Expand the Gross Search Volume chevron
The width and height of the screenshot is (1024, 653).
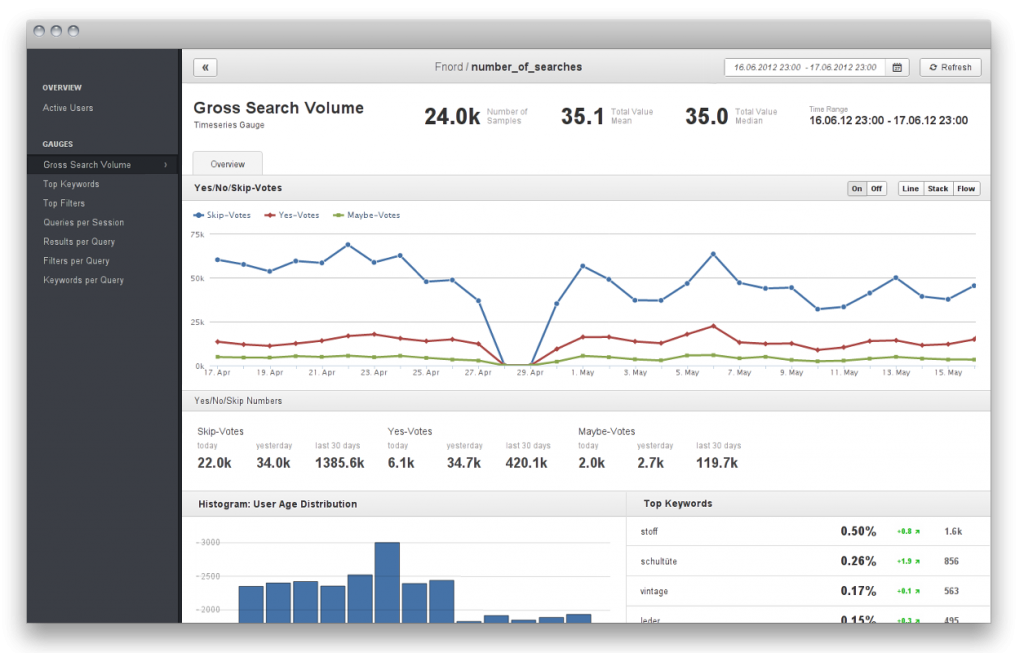tap(165, 165)
